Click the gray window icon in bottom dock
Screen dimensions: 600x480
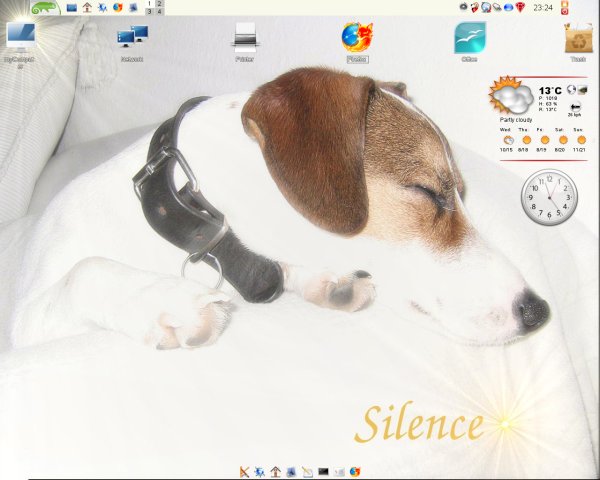pyautogui.click(x=339, y=472)
